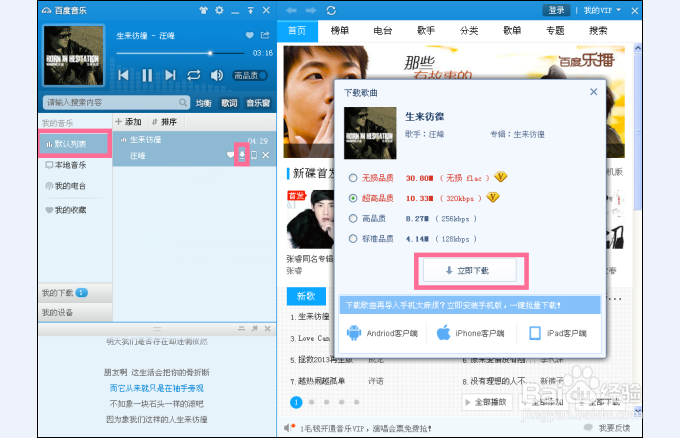Screen dimensions: 680x438
Task: Click the now-playing album art thumbnail
Action: [74, 55]
